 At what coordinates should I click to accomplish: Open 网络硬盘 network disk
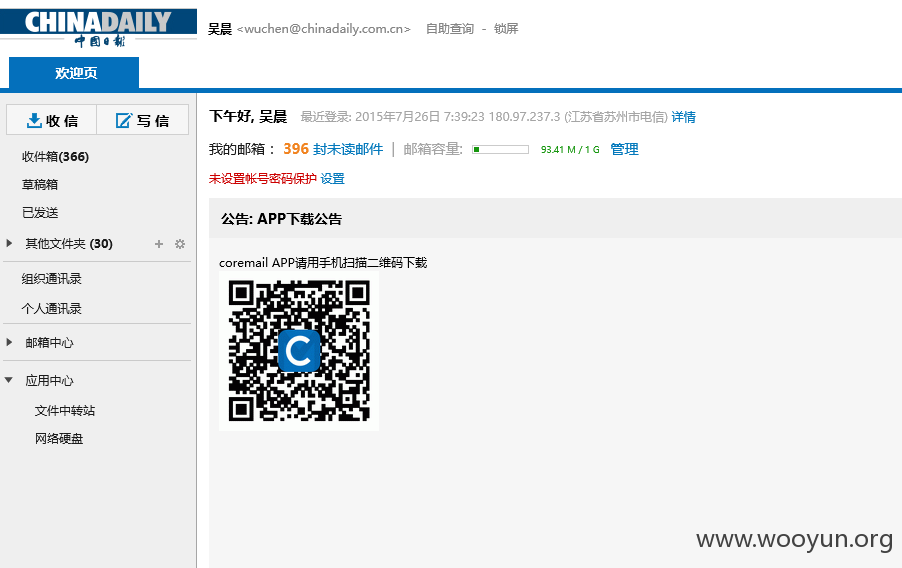[59, 439]
